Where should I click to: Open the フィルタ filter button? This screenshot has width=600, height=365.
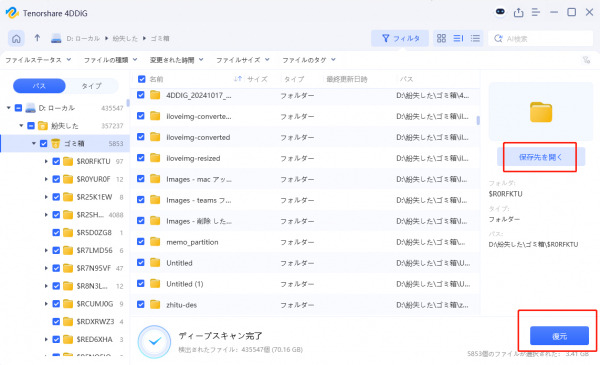point(400,38)
